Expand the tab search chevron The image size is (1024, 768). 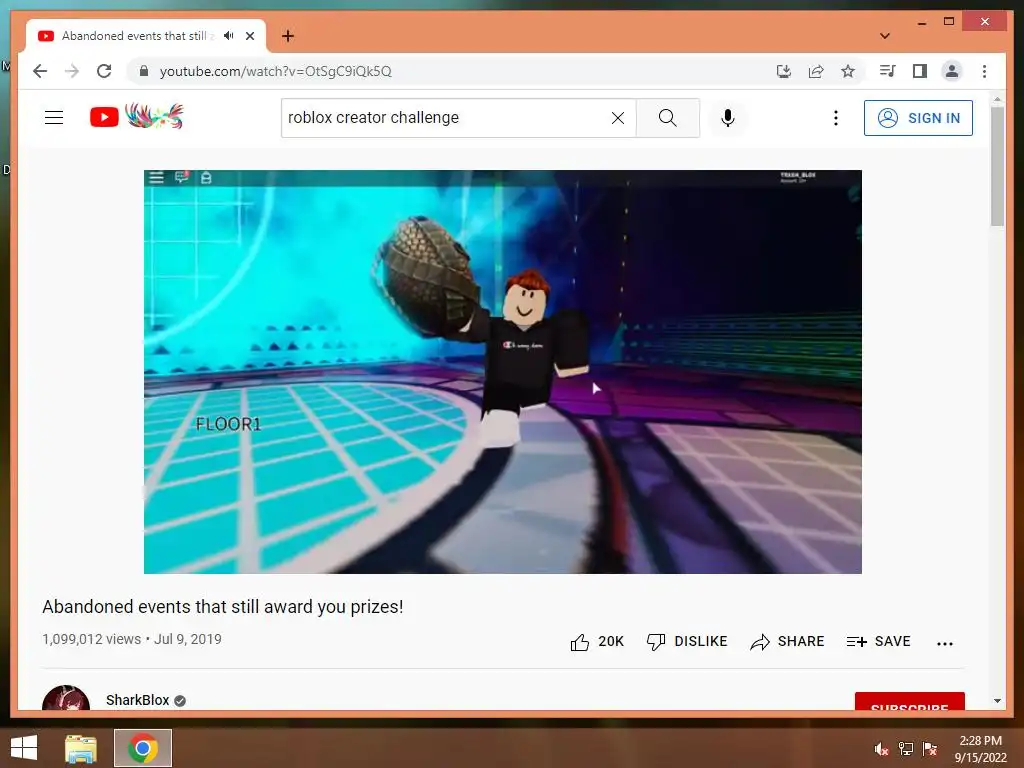coord(885,36)
